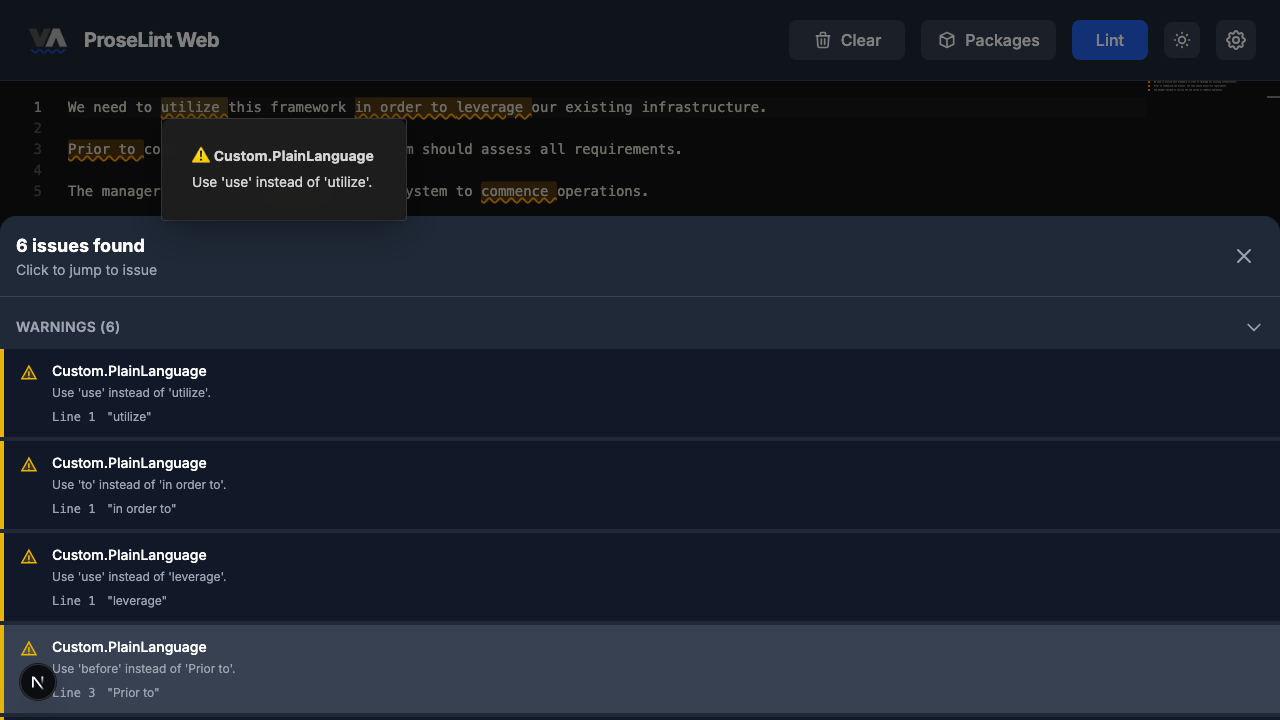The image size is (1280, 720).
Task: Click the warning triangle on the 'Prior to' issue
Action: 29,648
